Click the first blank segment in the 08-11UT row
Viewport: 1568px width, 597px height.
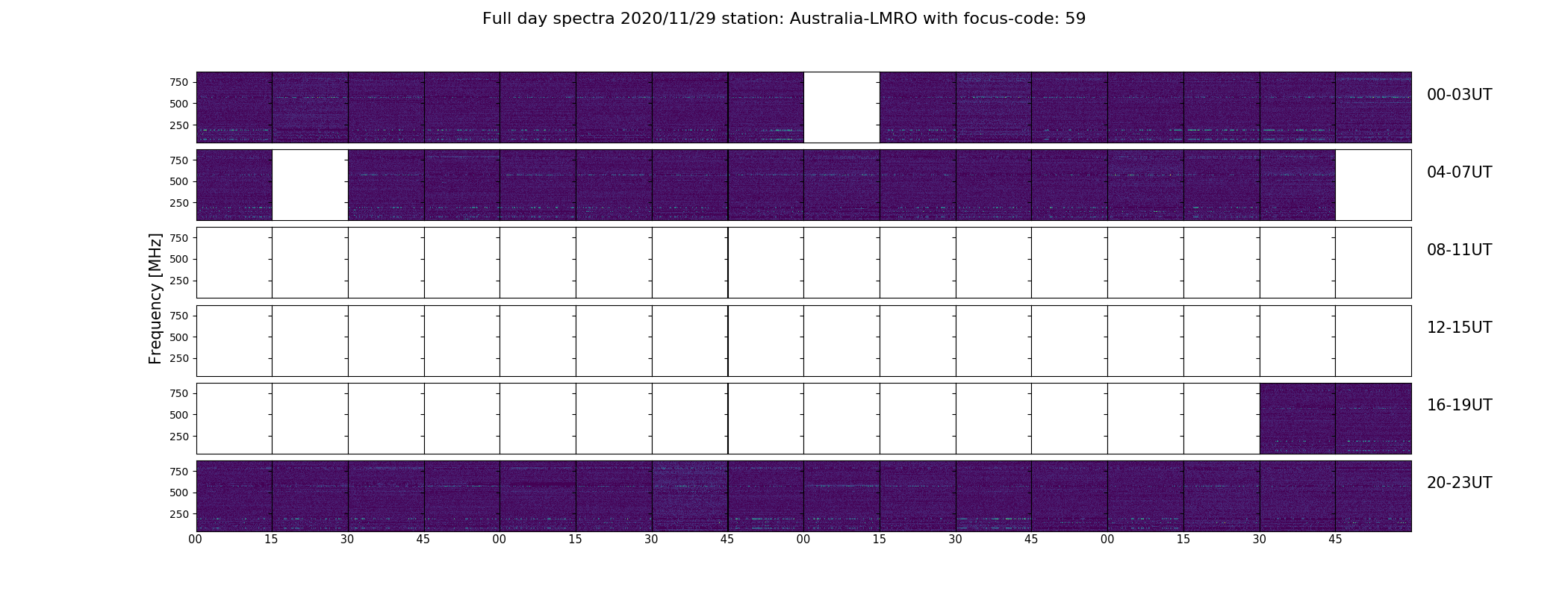coord(234,263)
